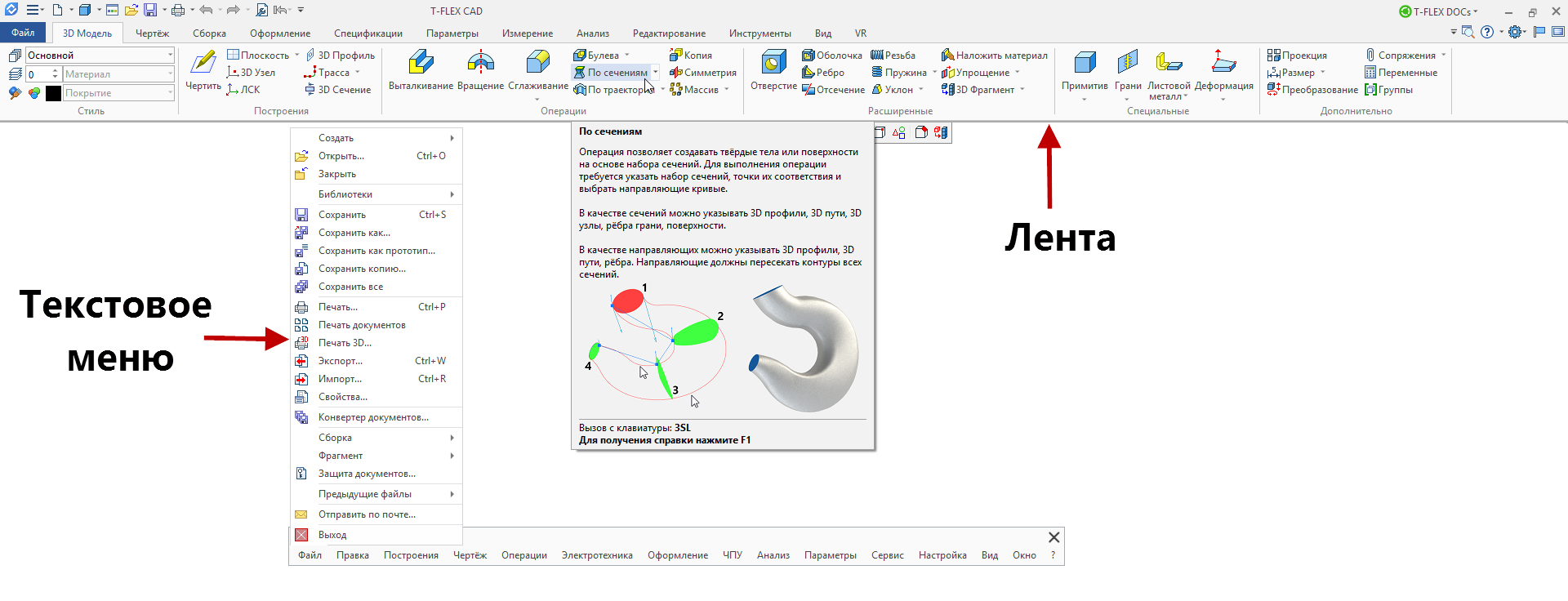Select the Оболочка shell tool
The width and height of the screenshot is (1568, 601).
(x=832, y=56)
